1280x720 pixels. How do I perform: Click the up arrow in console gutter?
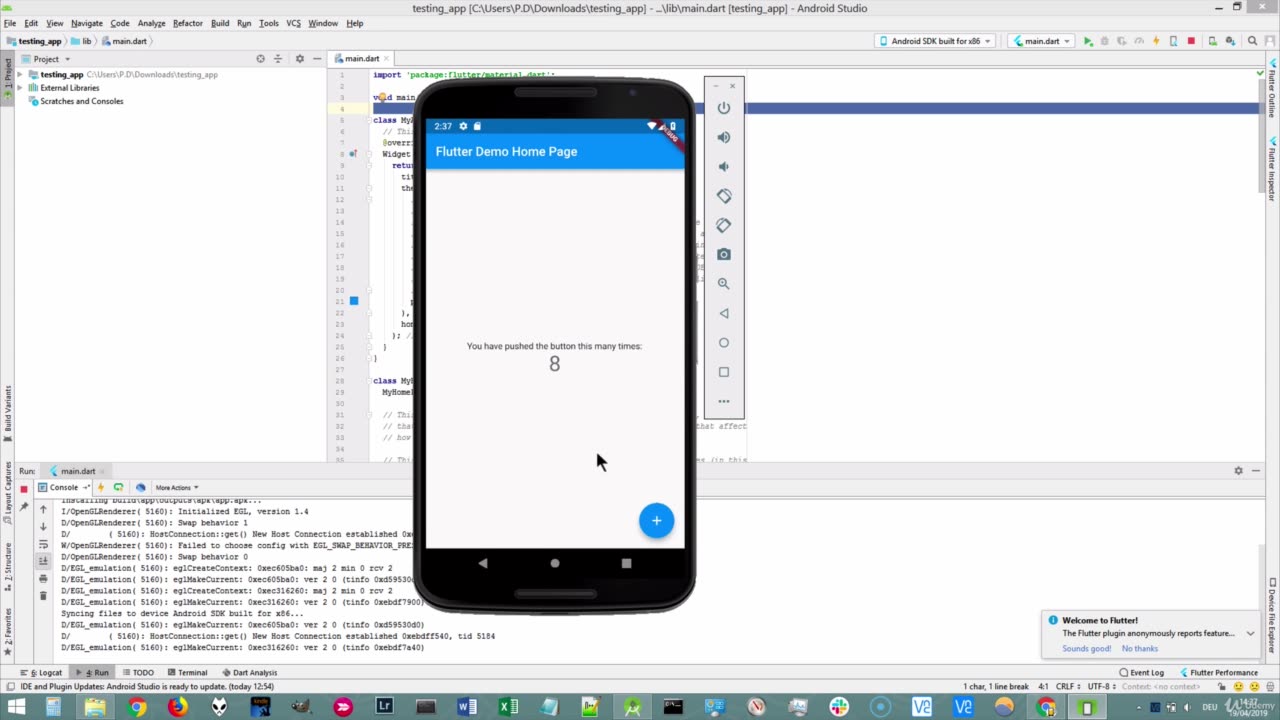pyautogui.click(x=43, y=510)
